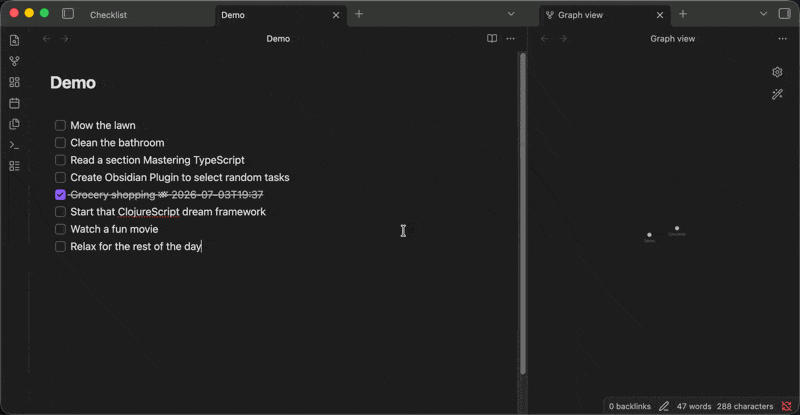
Task: Check the Mow the lawn task
Action: pyautogui.click(x=60, y=126)
